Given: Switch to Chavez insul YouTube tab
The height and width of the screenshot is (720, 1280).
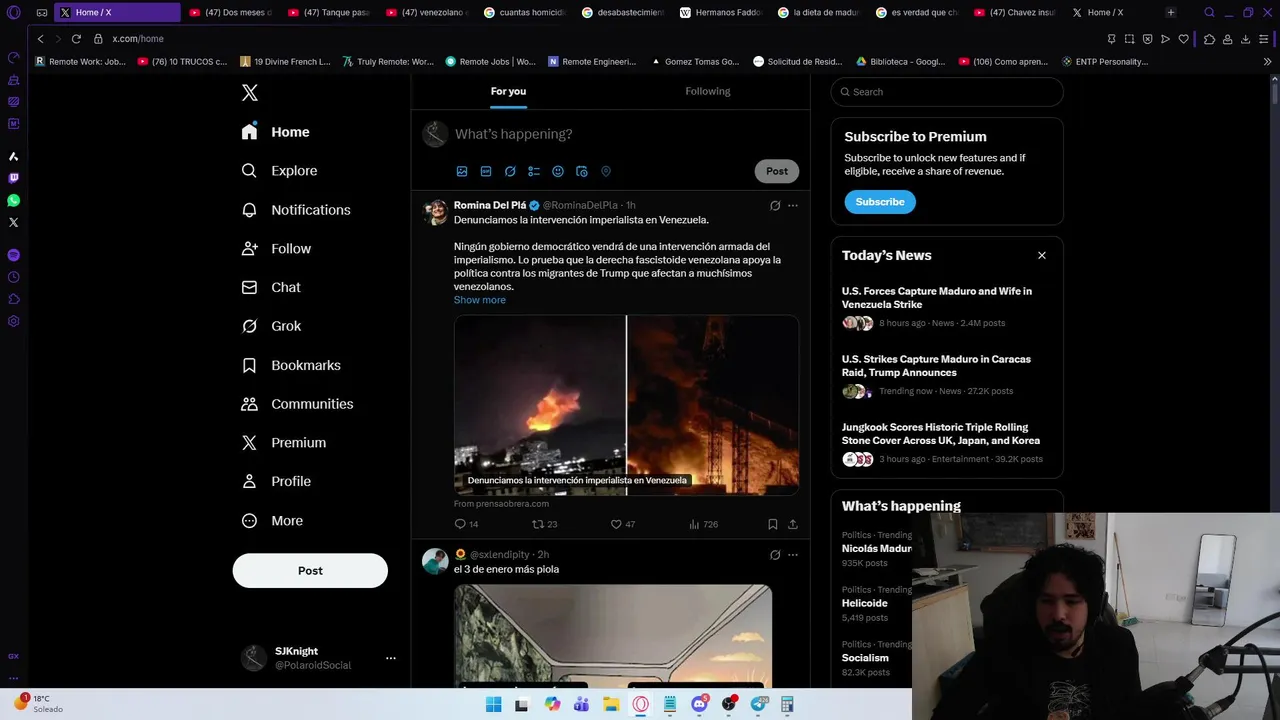Looking at the screenshot, I should 1014,13.
